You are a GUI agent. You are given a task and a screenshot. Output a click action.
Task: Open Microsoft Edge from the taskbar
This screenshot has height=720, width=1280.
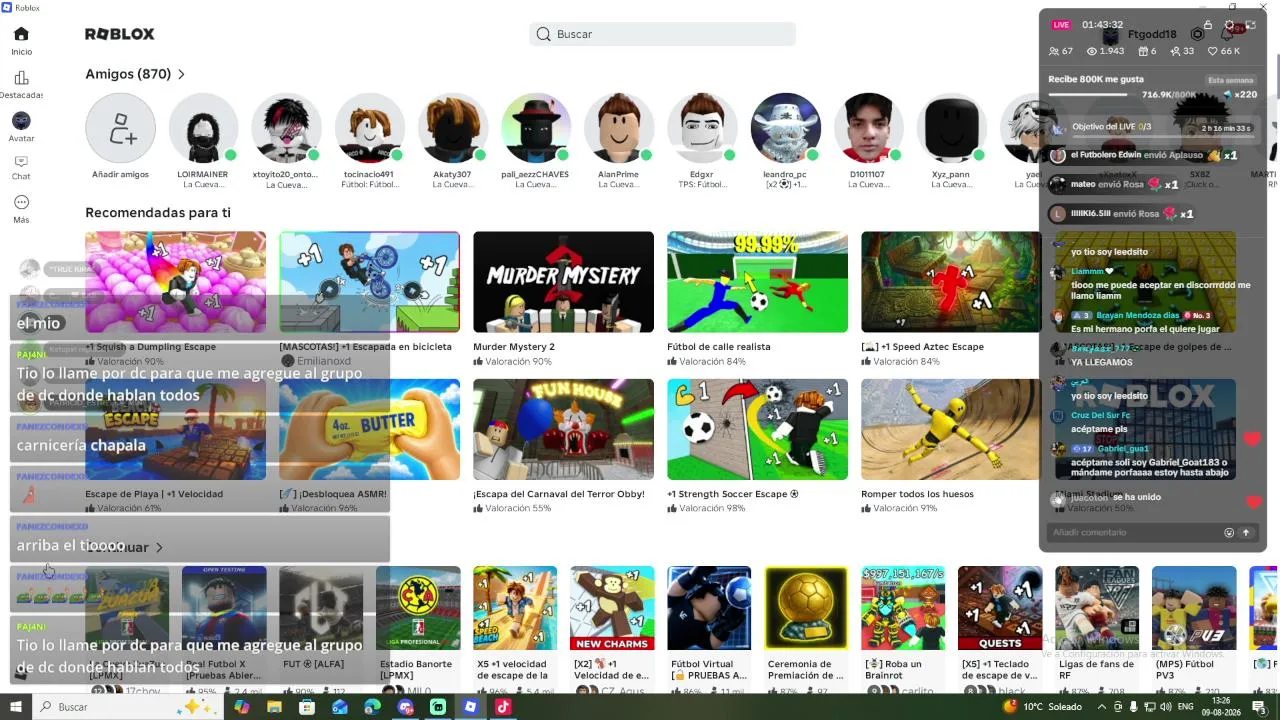tap(372, 707)
